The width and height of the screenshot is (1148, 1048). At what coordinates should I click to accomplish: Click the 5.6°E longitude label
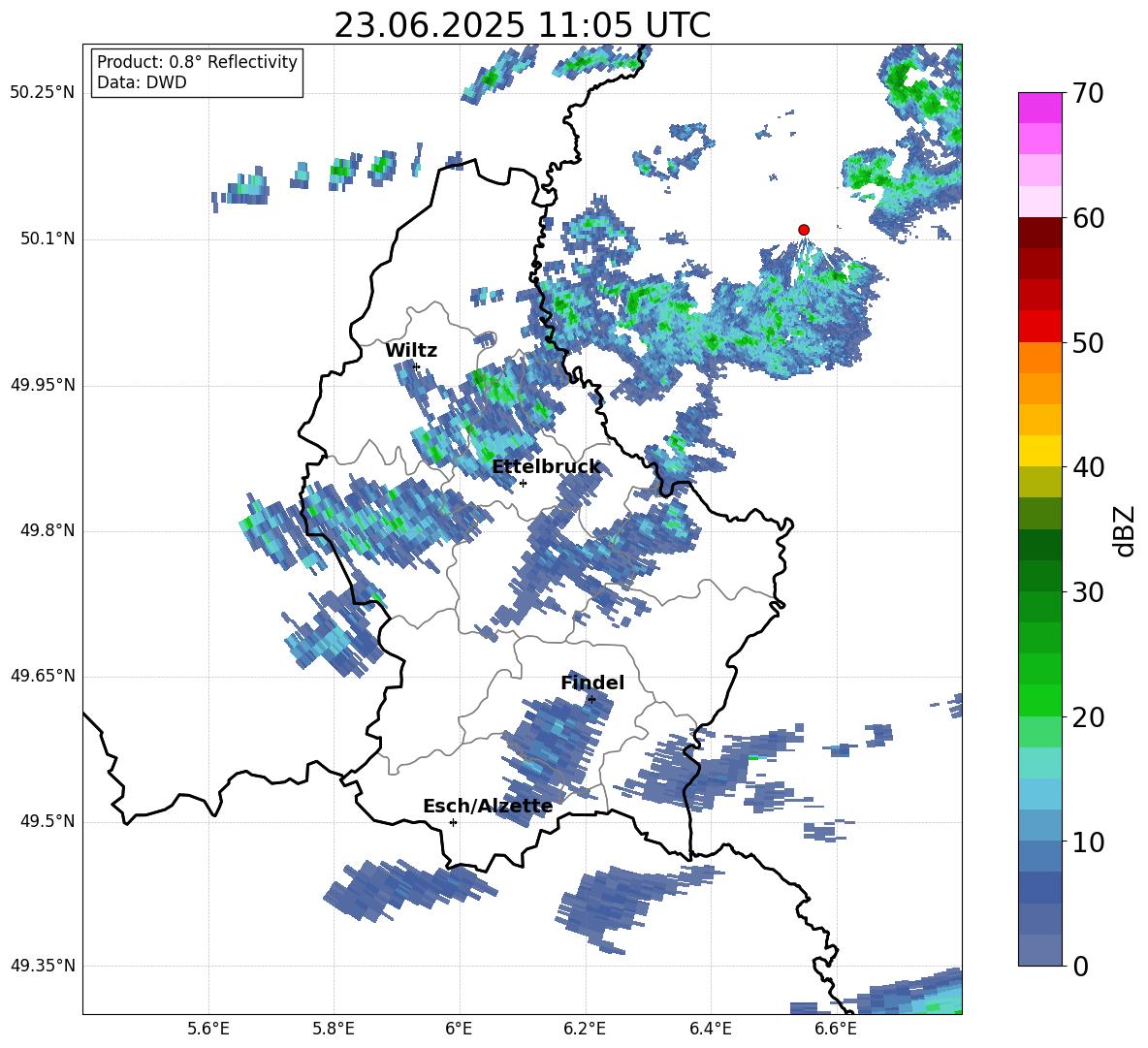208,1029
